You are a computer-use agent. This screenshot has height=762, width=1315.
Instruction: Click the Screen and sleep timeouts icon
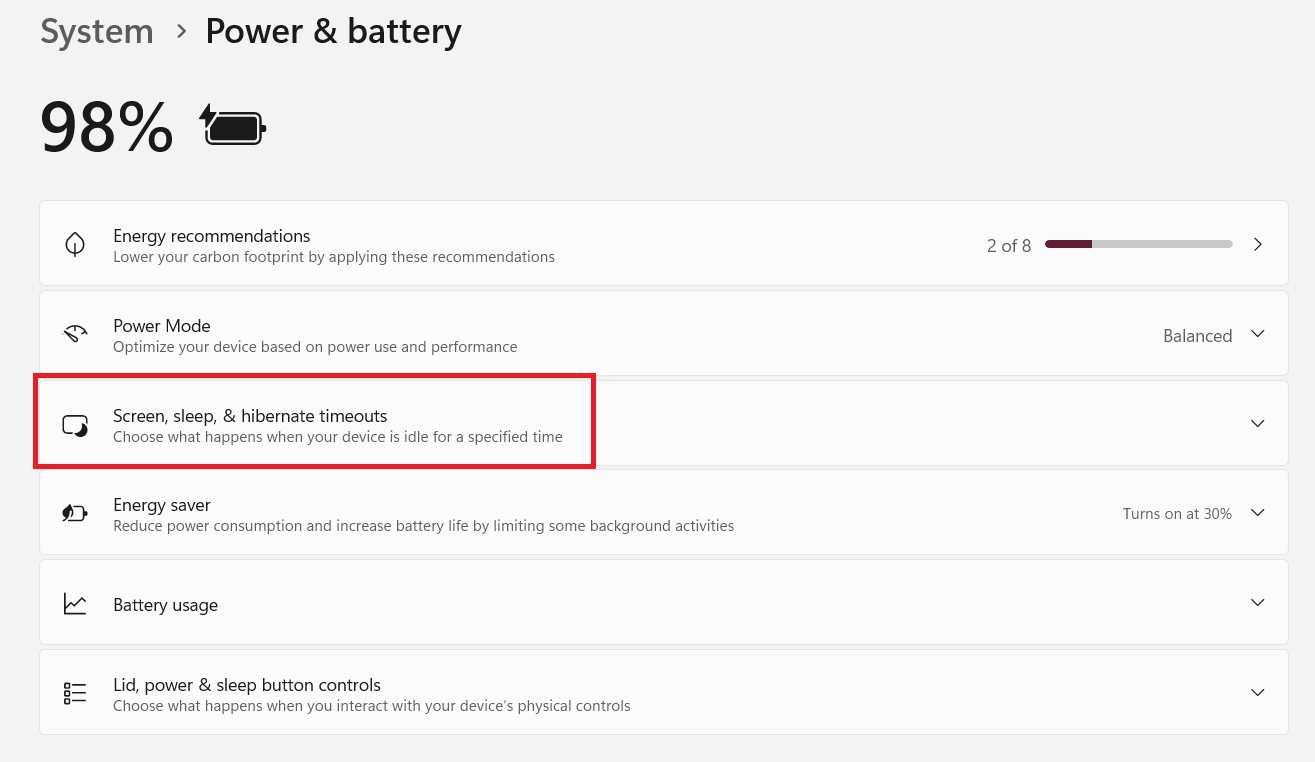pos(75,425)
